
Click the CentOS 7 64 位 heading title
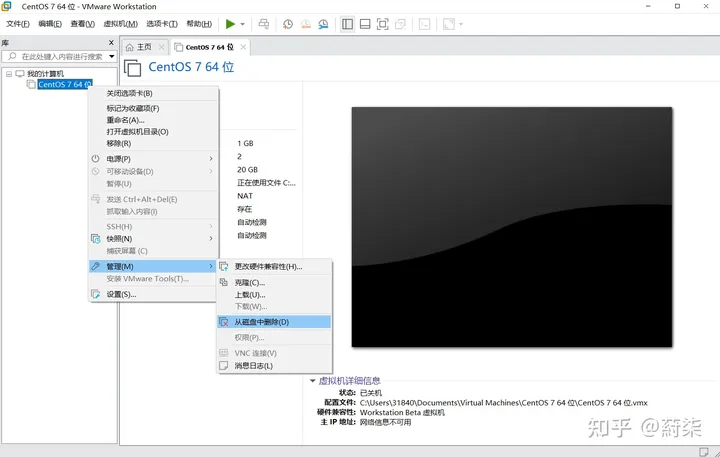pyautogui.click(x=191, y=67)
